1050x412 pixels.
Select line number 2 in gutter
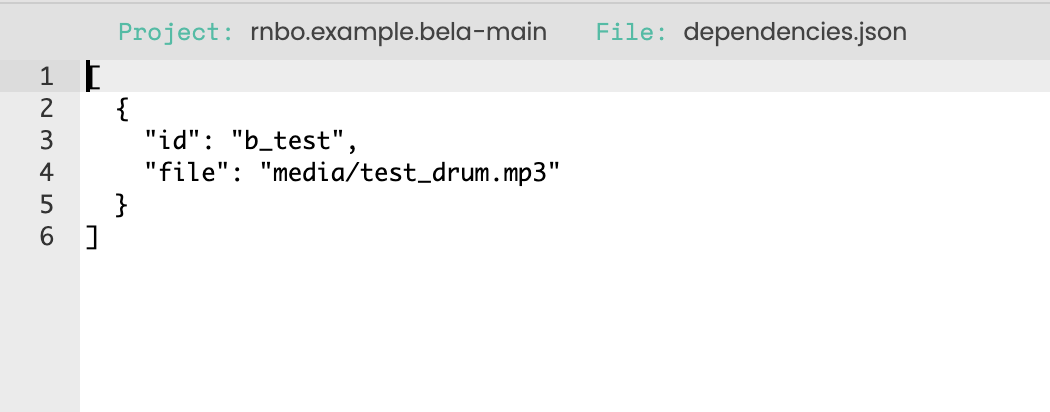click(x=46, y=109)
